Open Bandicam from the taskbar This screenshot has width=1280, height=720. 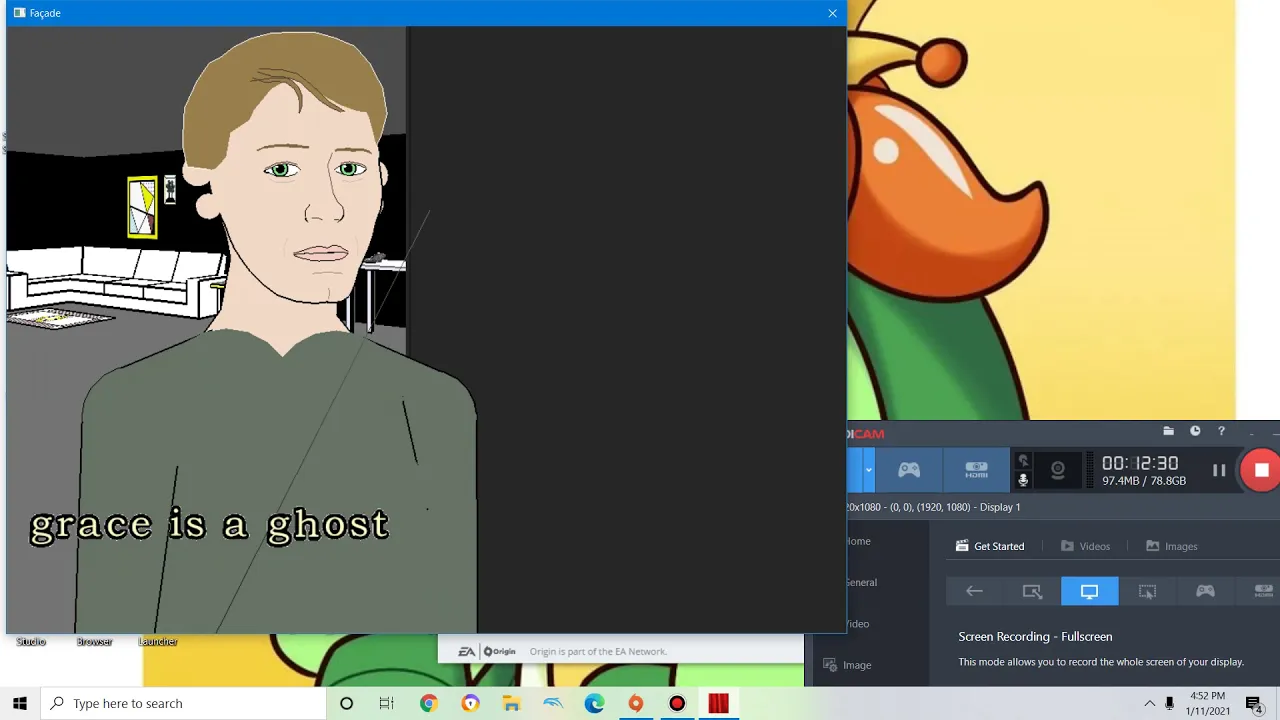pos(677,703)
